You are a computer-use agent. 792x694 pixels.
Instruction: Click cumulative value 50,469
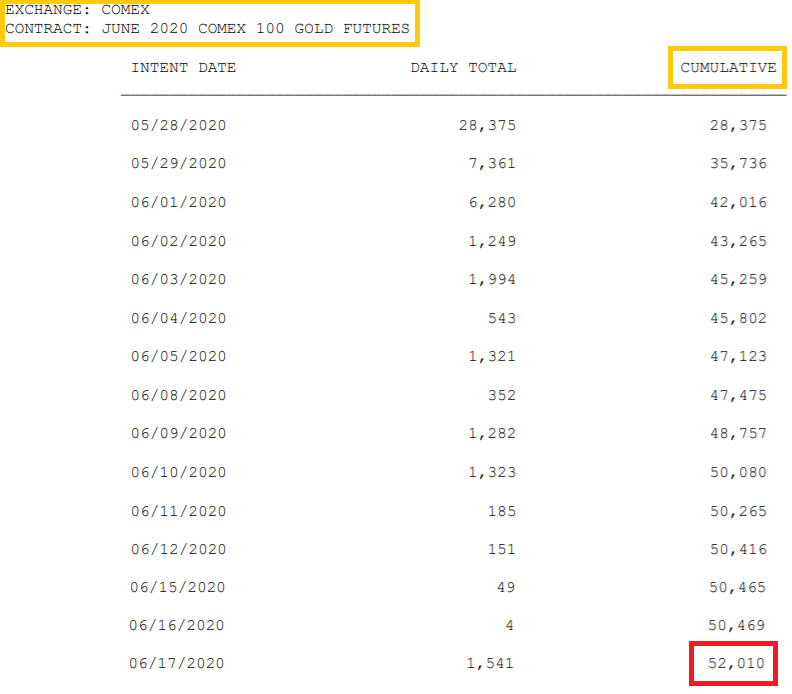pyautogui.click(x=736, y=625)
